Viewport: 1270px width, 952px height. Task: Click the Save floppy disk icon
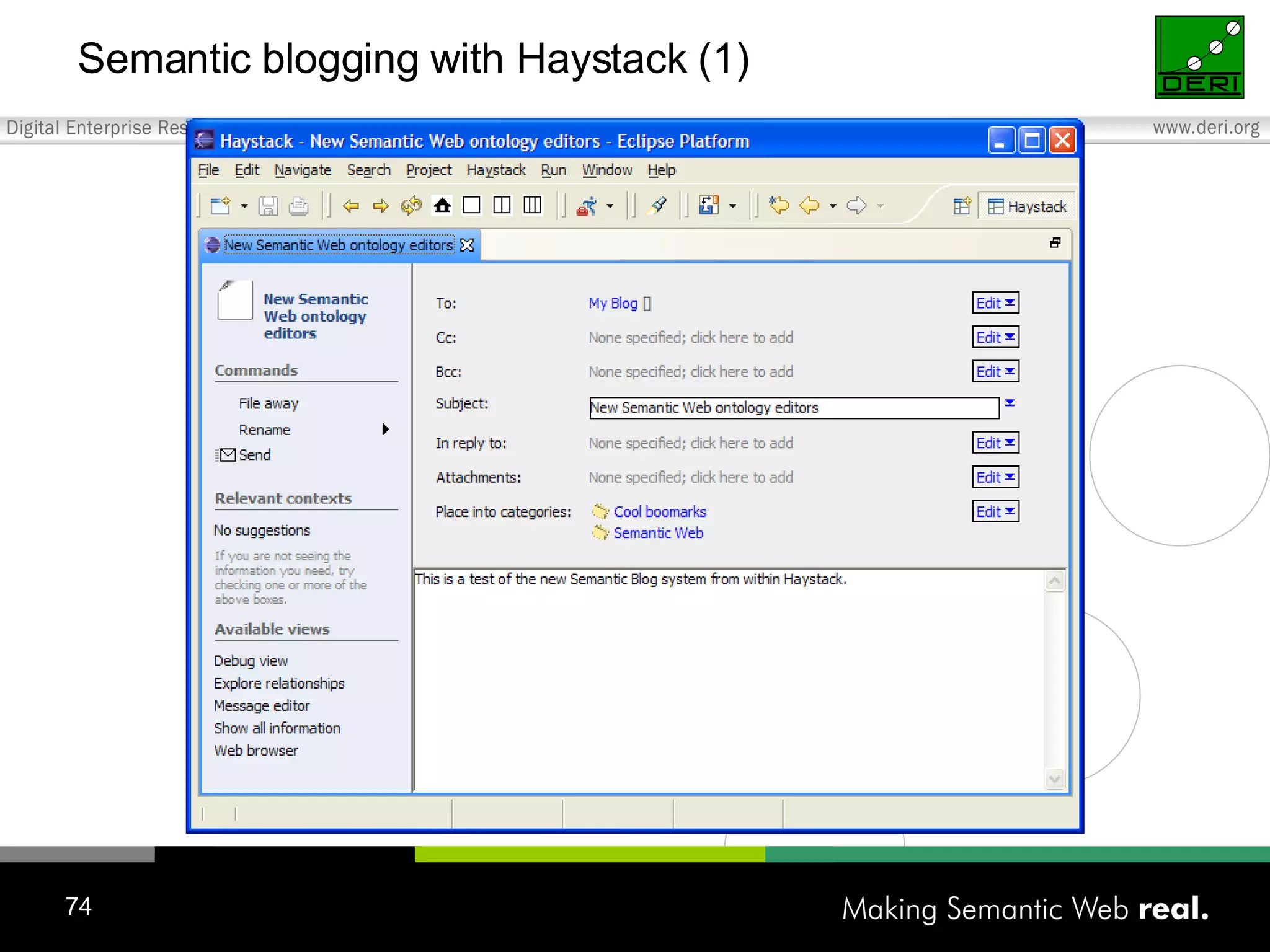point(268,205)
